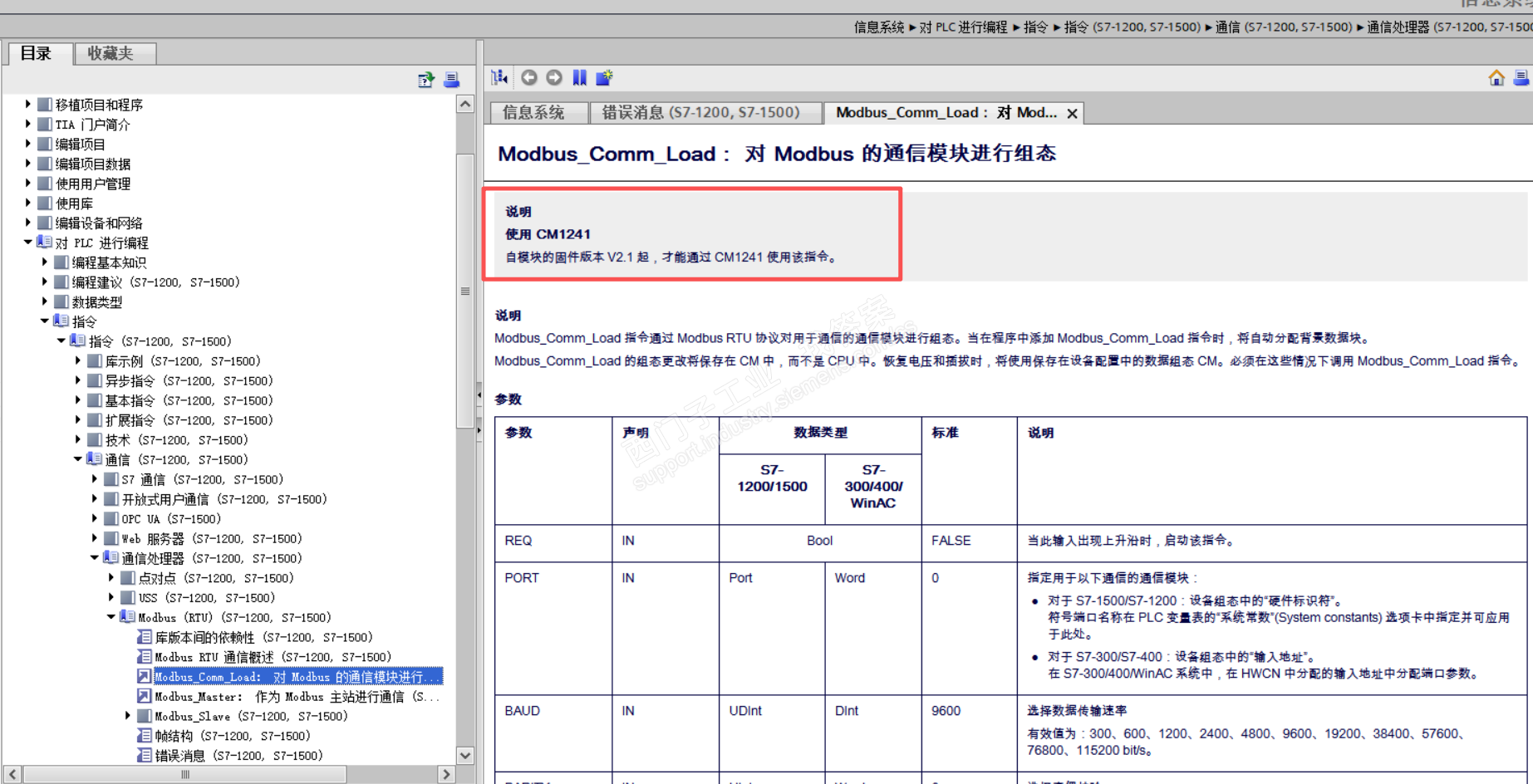Expand the Web 服务器 tree node
This screenshot has width=1533, height=784.
click(x=95, y=539)
